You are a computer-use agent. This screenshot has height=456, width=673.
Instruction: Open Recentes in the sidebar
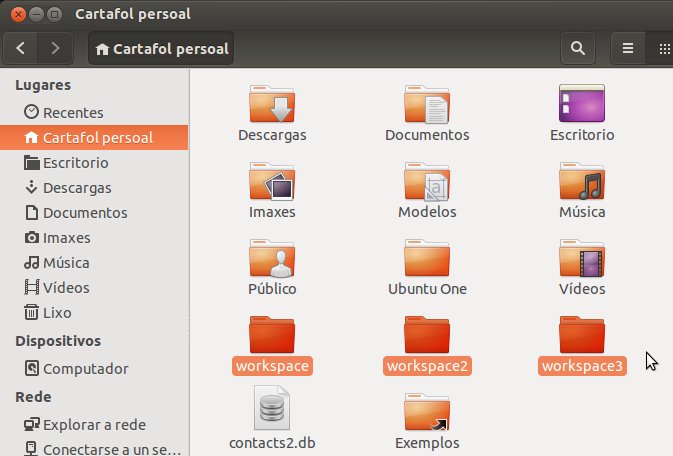point(94,112)
